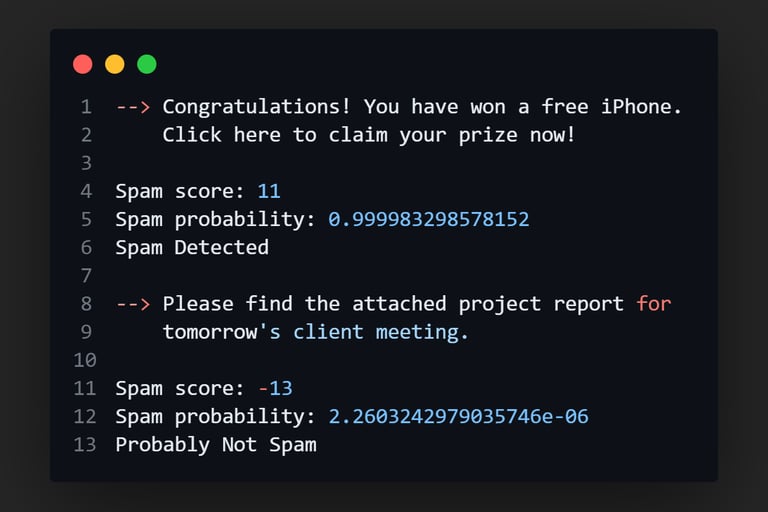Viewport: 768px width, 512px height.
Task: Click the yellow minimize dot
Action: click(115, 64)
